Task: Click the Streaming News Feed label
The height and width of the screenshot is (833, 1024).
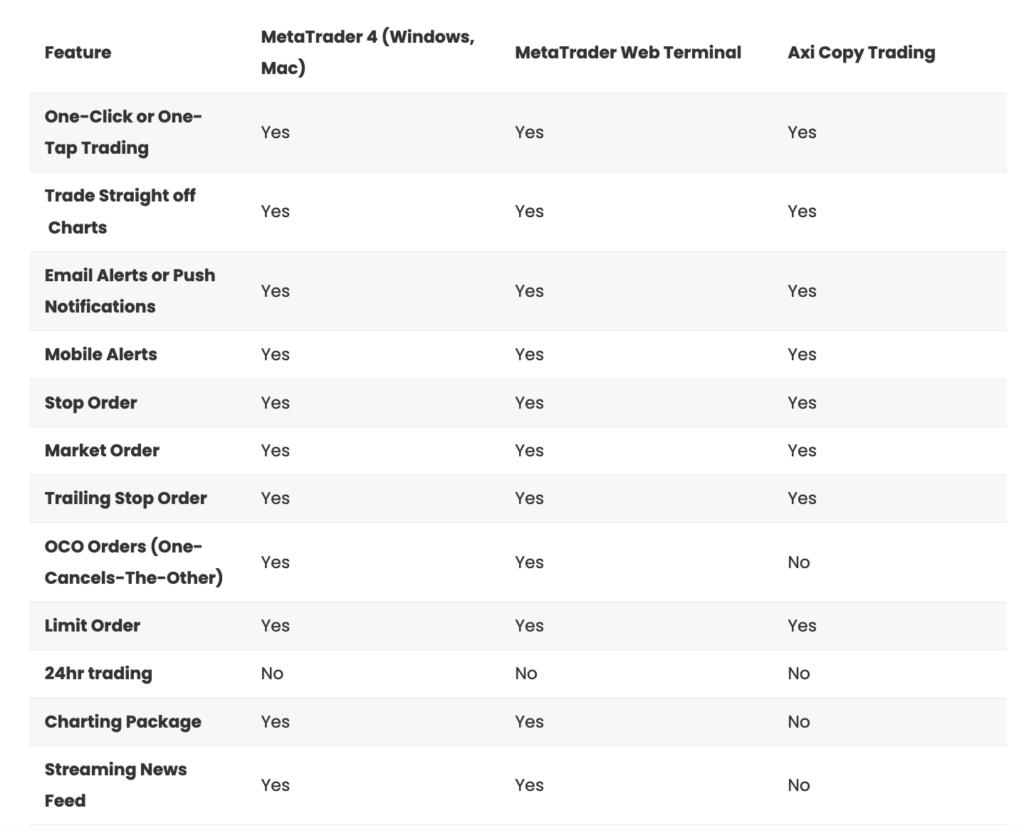Action: (x=116, y=785)
